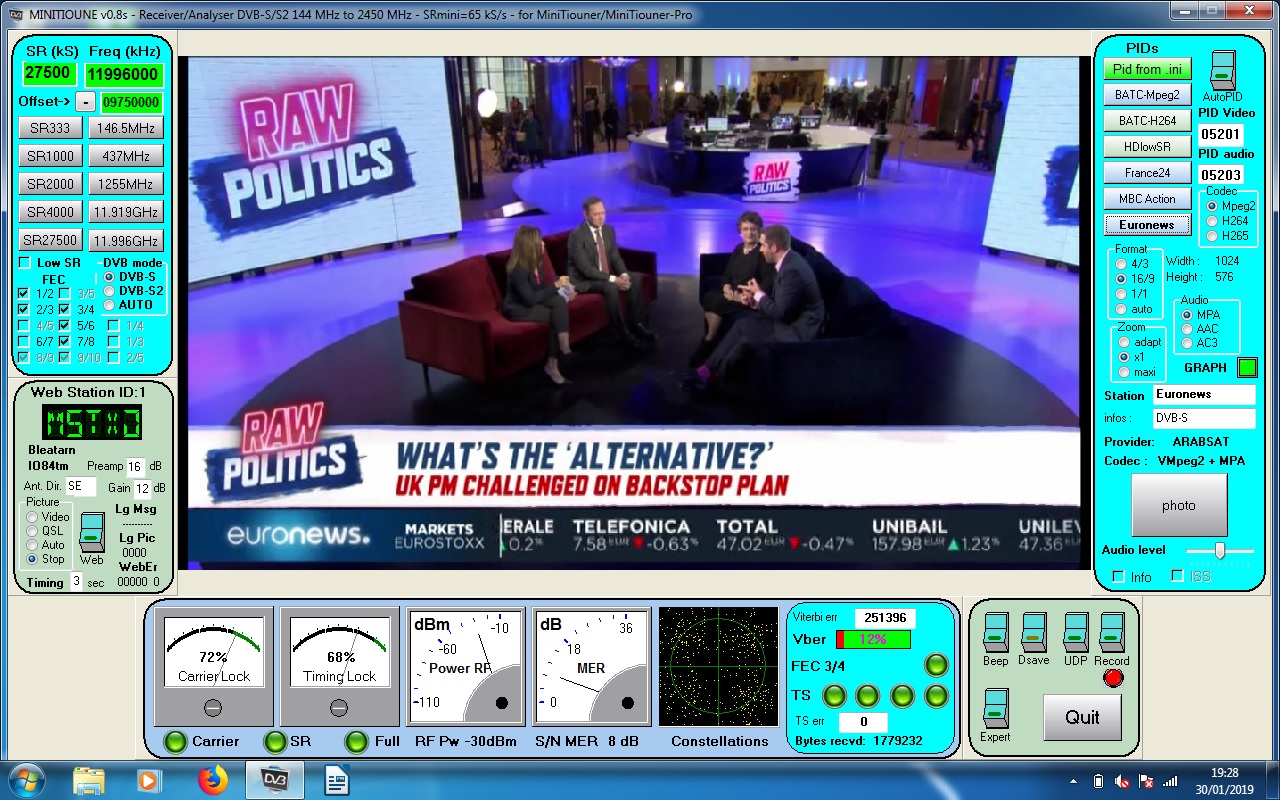1280x800 pixels.
Task: Click the document app taskbar icon
Action: (336, 779)
